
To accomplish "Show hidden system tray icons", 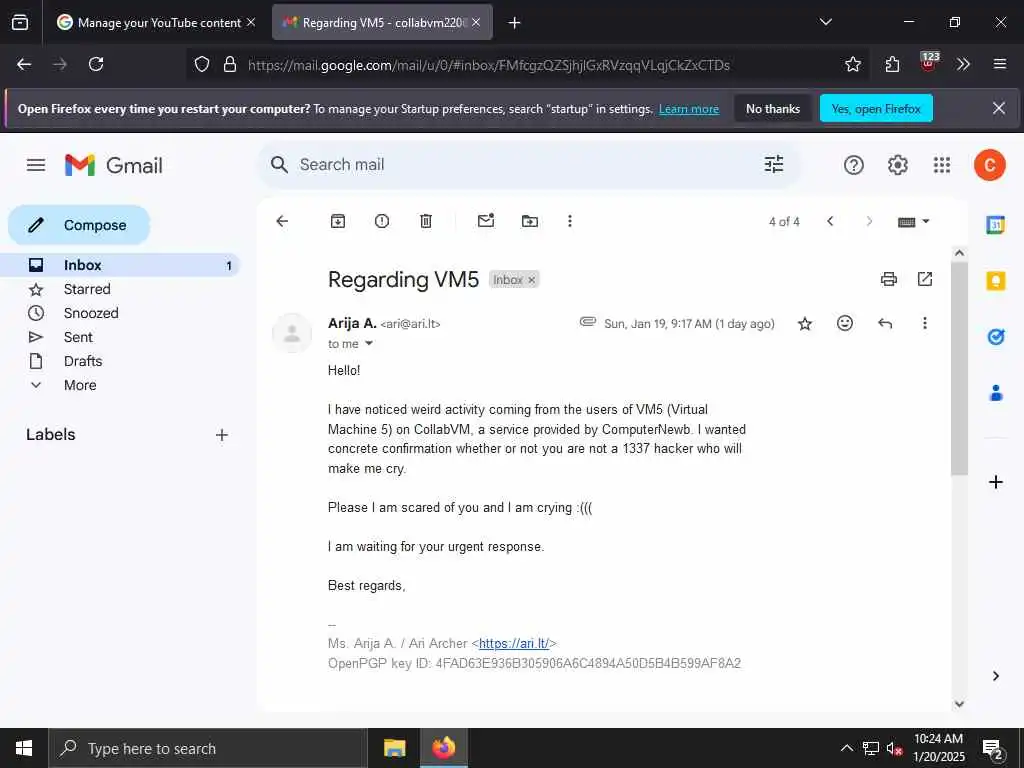I will tap(846, 748).
